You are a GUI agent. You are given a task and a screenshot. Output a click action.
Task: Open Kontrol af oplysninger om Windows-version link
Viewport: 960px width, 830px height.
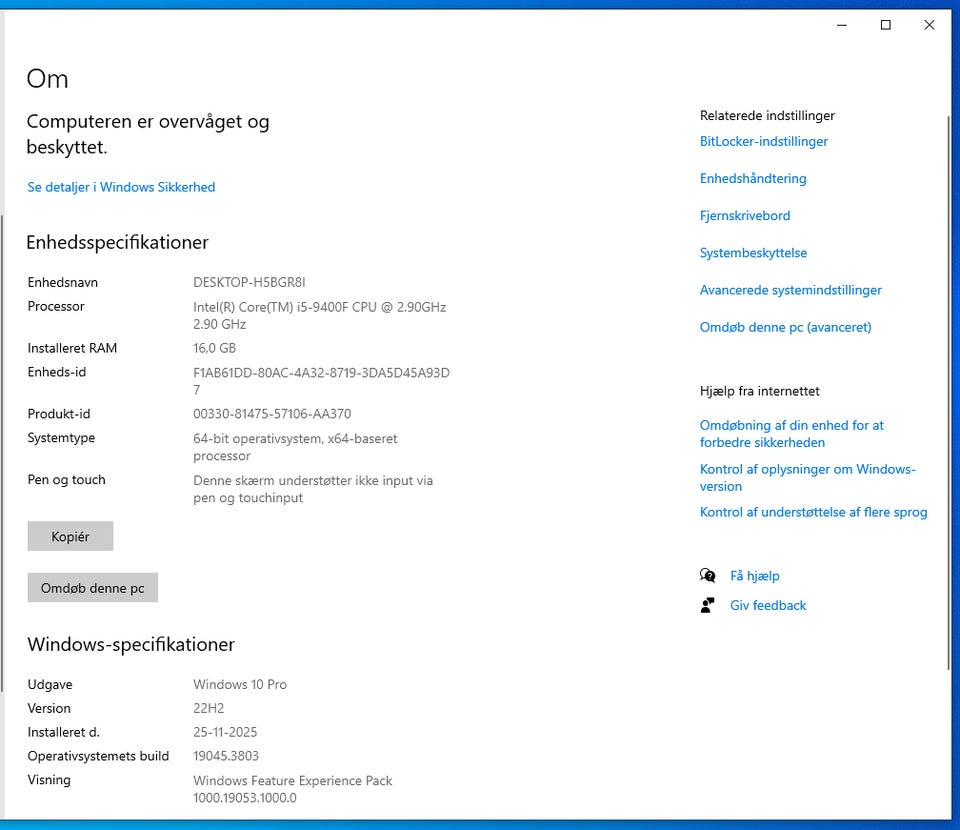(808, 478)
